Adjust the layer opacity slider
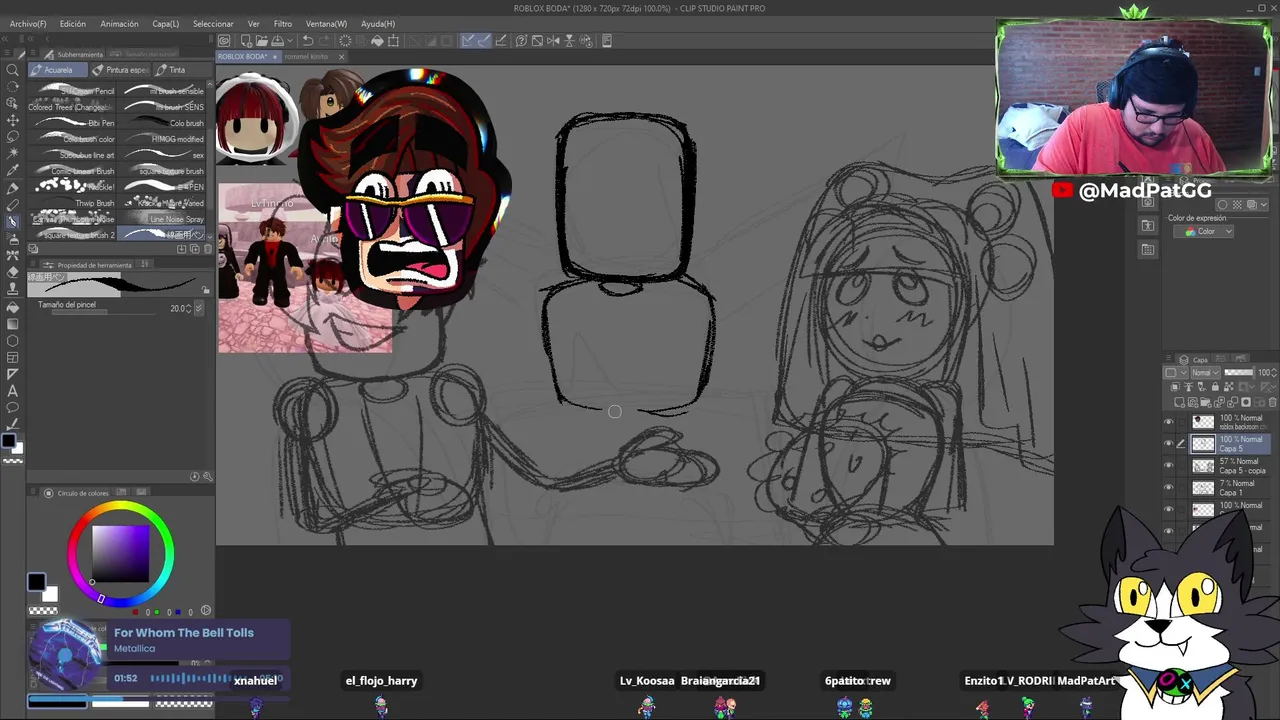The height and width of the screenshot is (720, 1280). pyautogui.click(x=1239, y=373)
